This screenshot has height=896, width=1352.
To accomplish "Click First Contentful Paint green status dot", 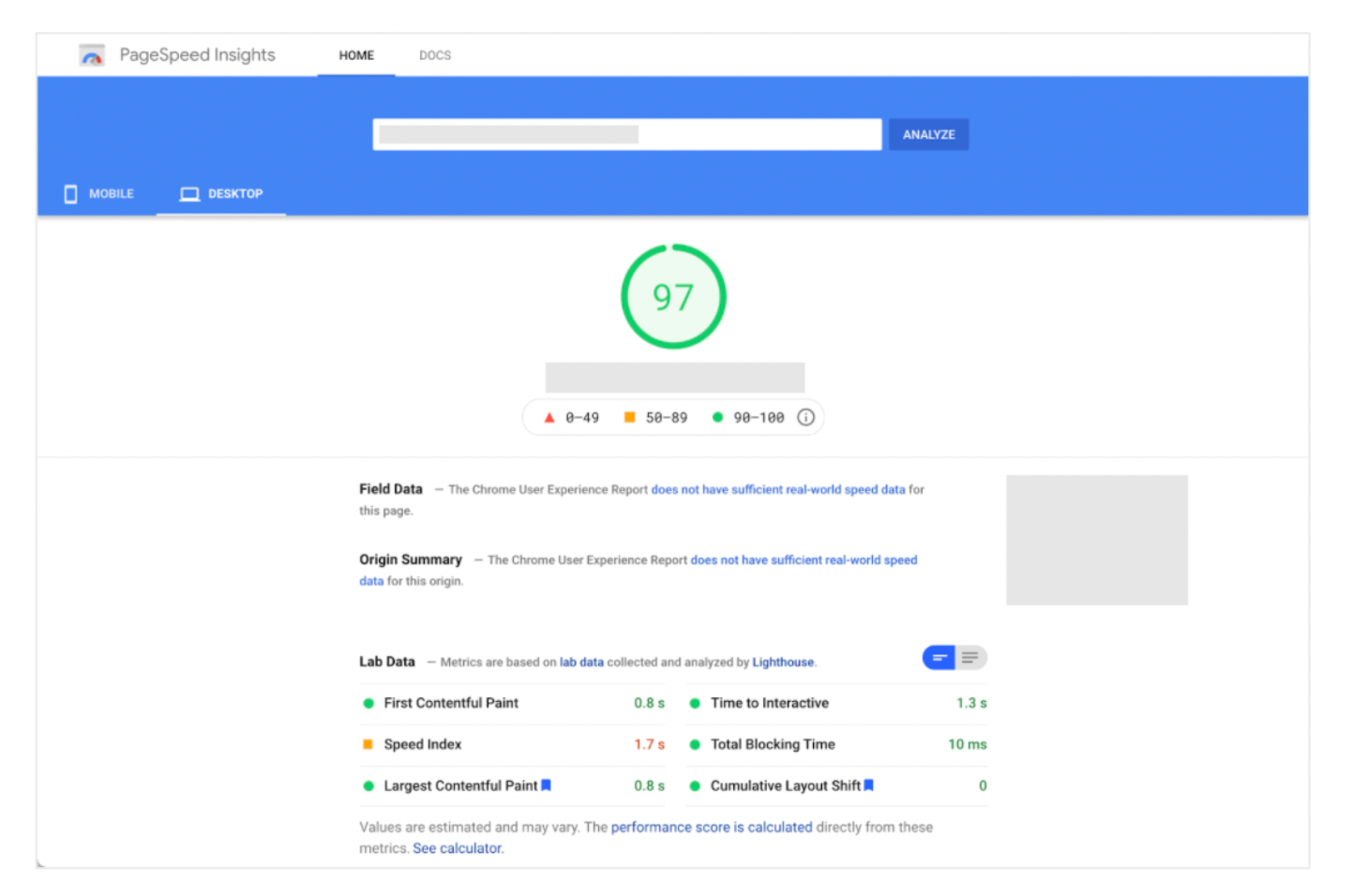I will [368, 703].
